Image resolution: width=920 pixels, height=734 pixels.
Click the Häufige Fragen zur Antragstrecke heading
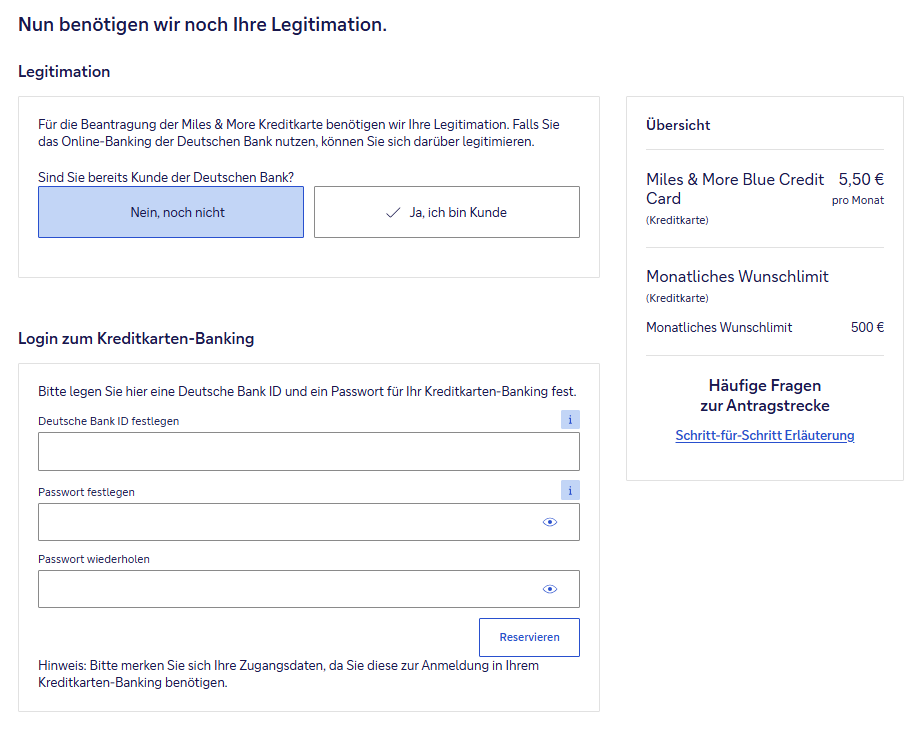pos(765,395)
